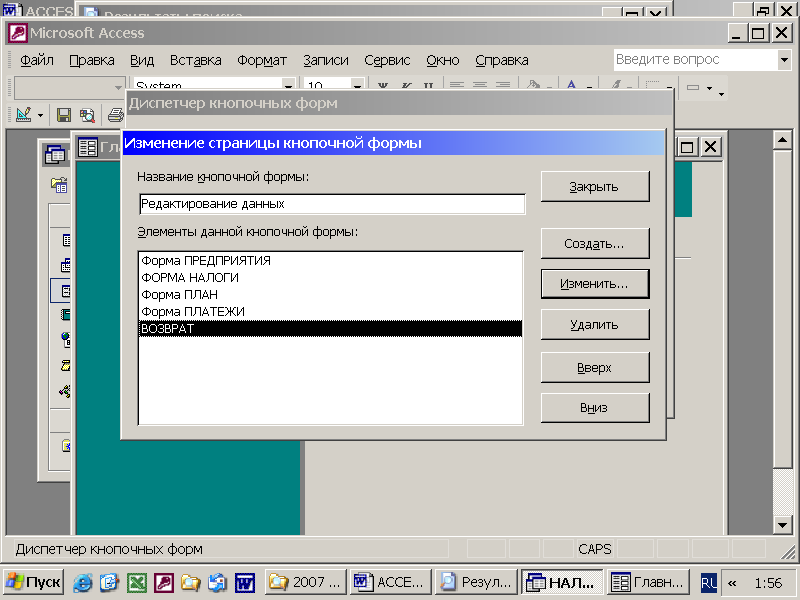
Task: Open folder explorer icon in quick launch
Action: coord(190,582)
